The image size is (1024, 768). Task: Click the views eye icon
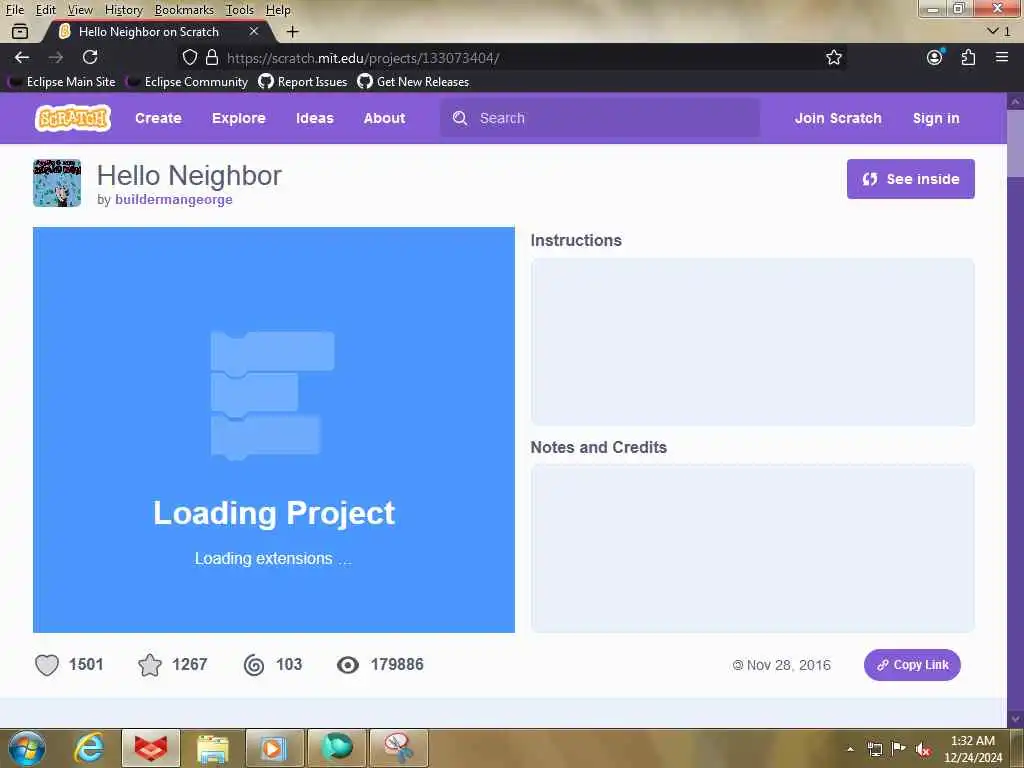coord(348,665)
